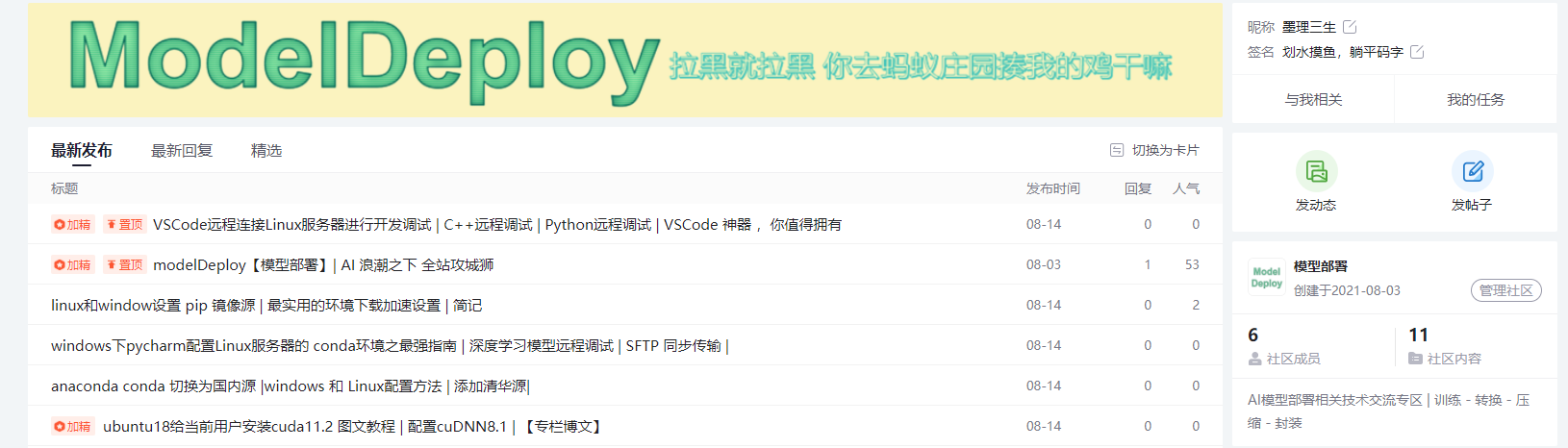Click the 社区成员 person icon
This screenshot has width=1568, height=448.
coord(1254,359)
